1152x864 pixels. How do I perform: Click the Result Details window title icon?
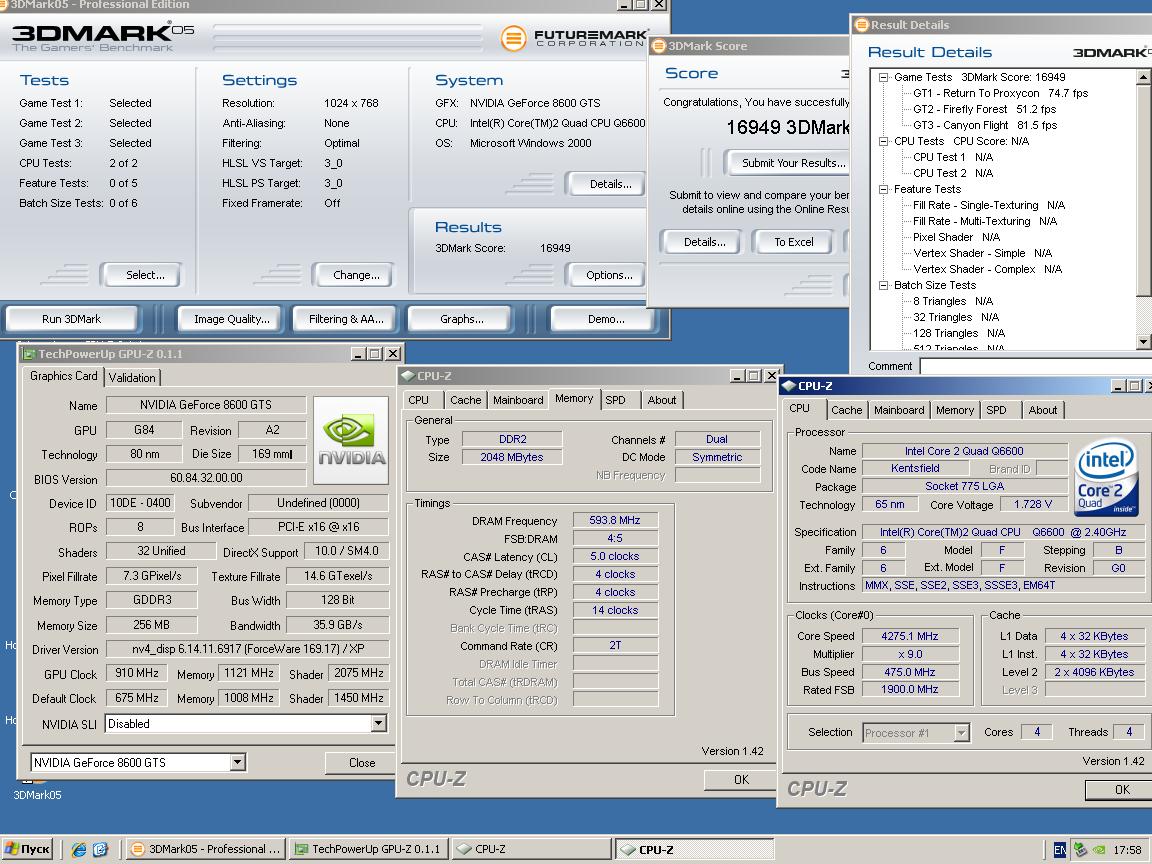click(x=862, y=25)
